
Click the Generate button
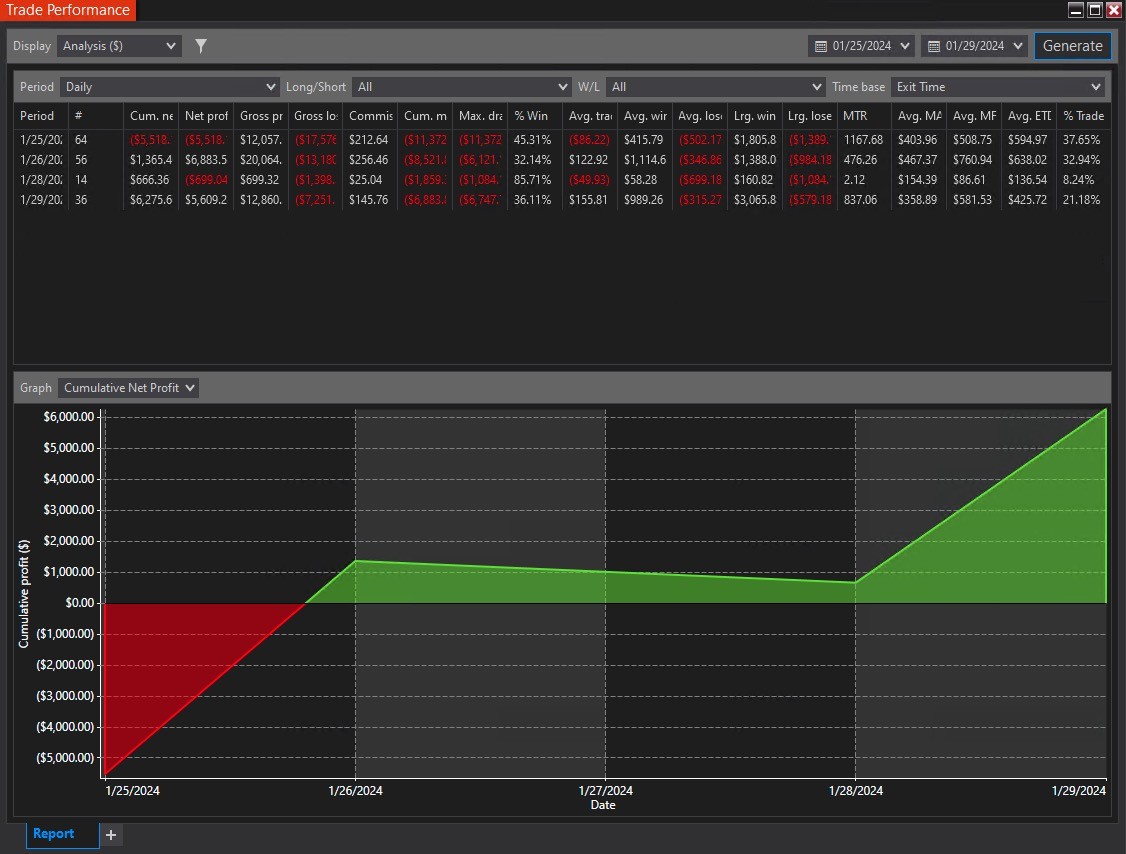click(x=1072, y=46)
